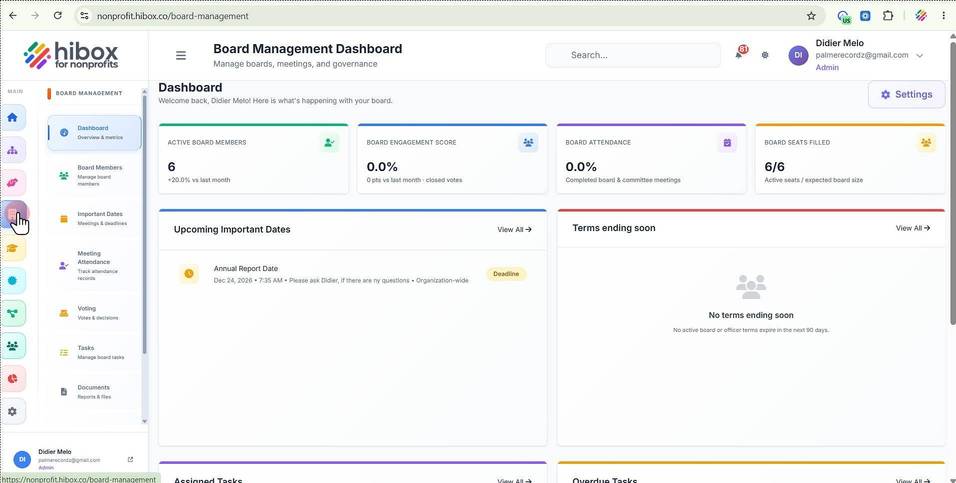Click the Board Attendance card icon

click(x=727, y=143)
